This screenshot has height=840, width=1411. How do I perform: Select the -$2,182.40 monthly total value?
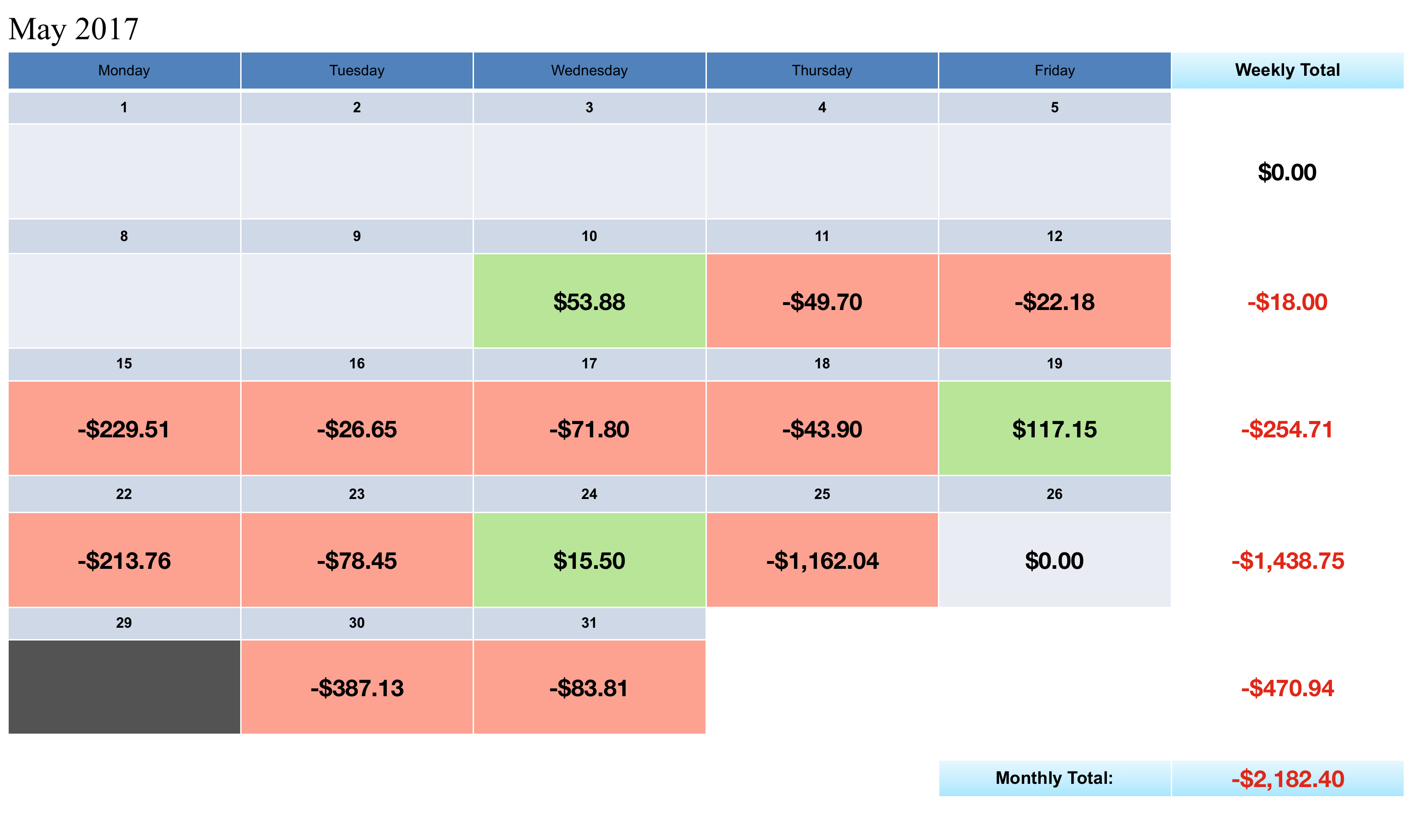click(1287, 779)
